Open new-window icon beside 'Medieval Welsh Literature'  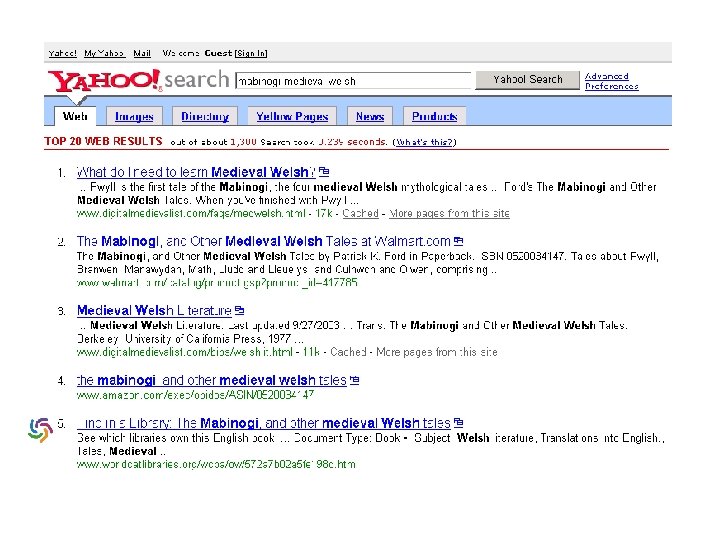pos(239,310)
